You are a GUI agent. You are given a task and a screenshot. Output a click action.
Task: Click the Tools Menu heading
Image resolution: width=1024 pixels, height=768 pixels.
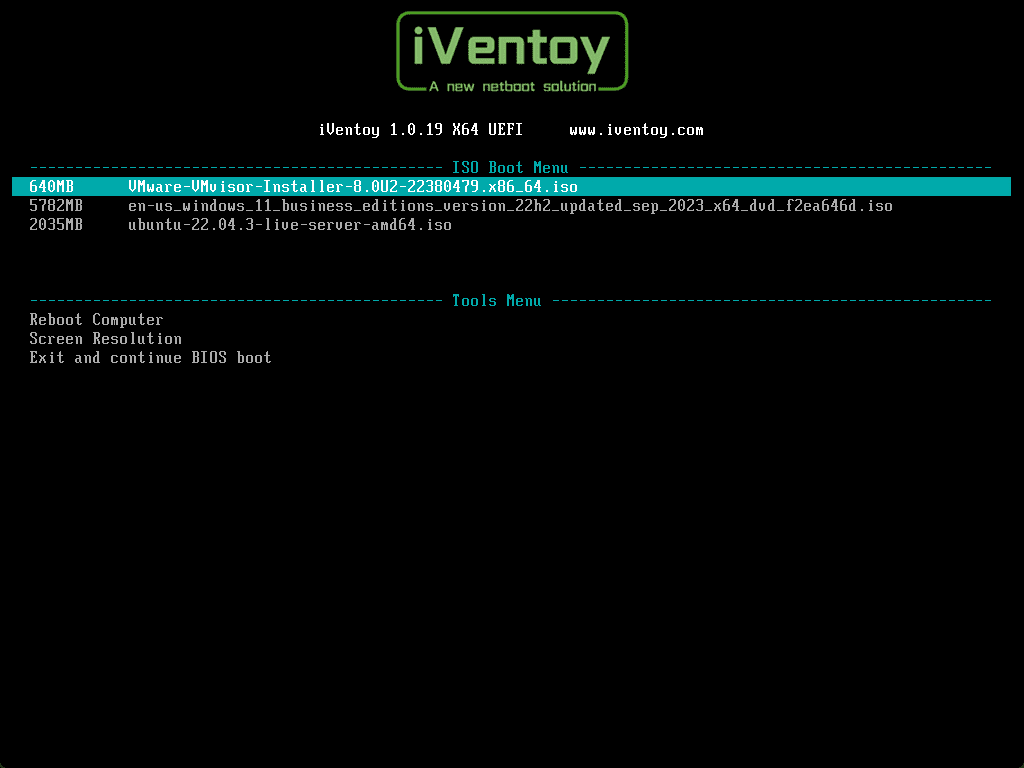pos(496,301)
